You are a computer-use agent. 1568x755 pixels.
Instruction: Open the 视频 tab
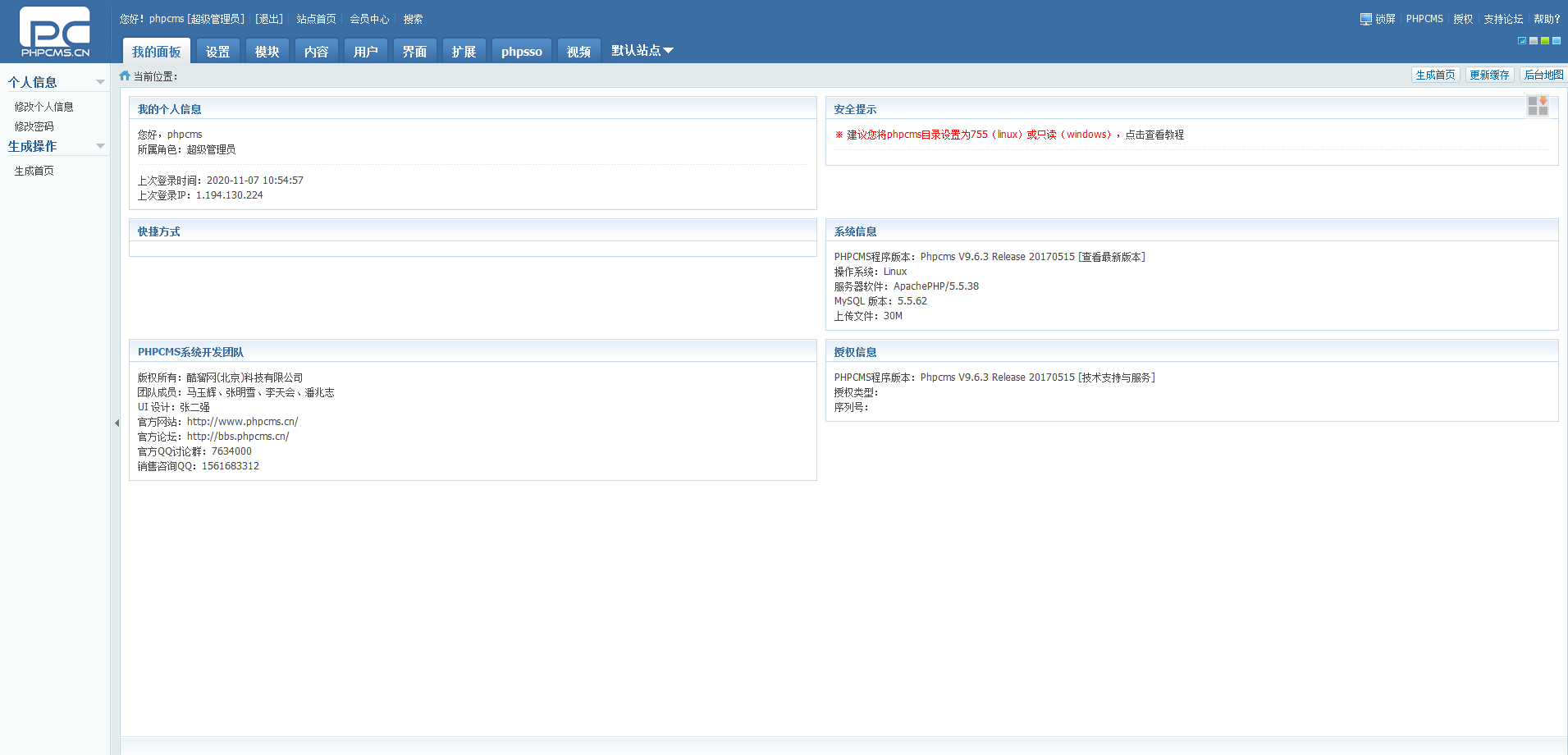pos(579,51)
